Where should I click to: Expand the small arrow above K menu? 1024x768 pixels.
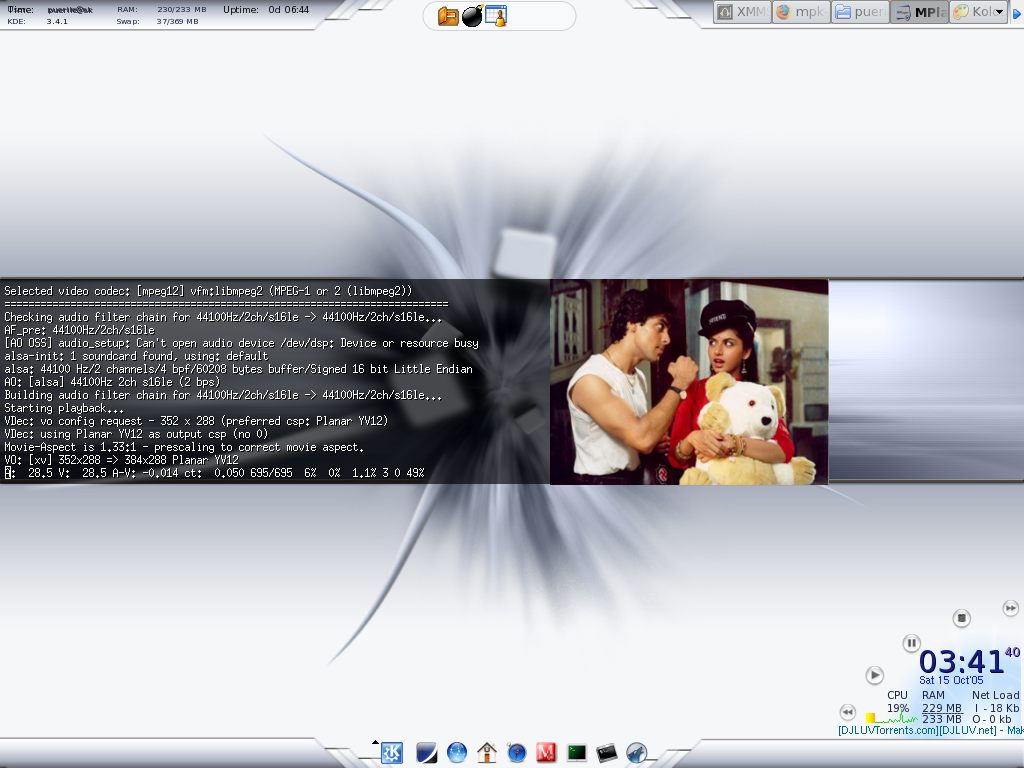pyautogui.click(x=375, y=742)
